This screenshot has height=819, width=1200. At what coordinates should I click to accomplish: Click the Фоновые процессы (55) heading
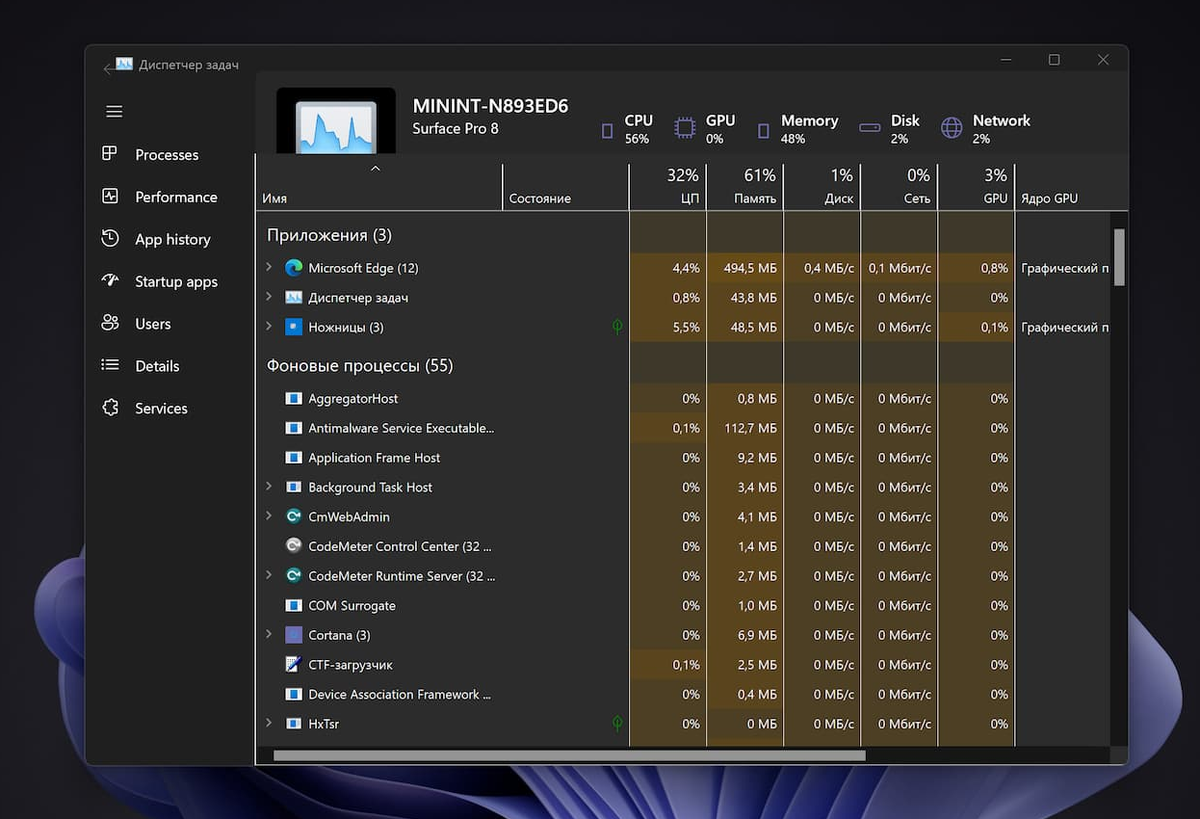(360, 366)
